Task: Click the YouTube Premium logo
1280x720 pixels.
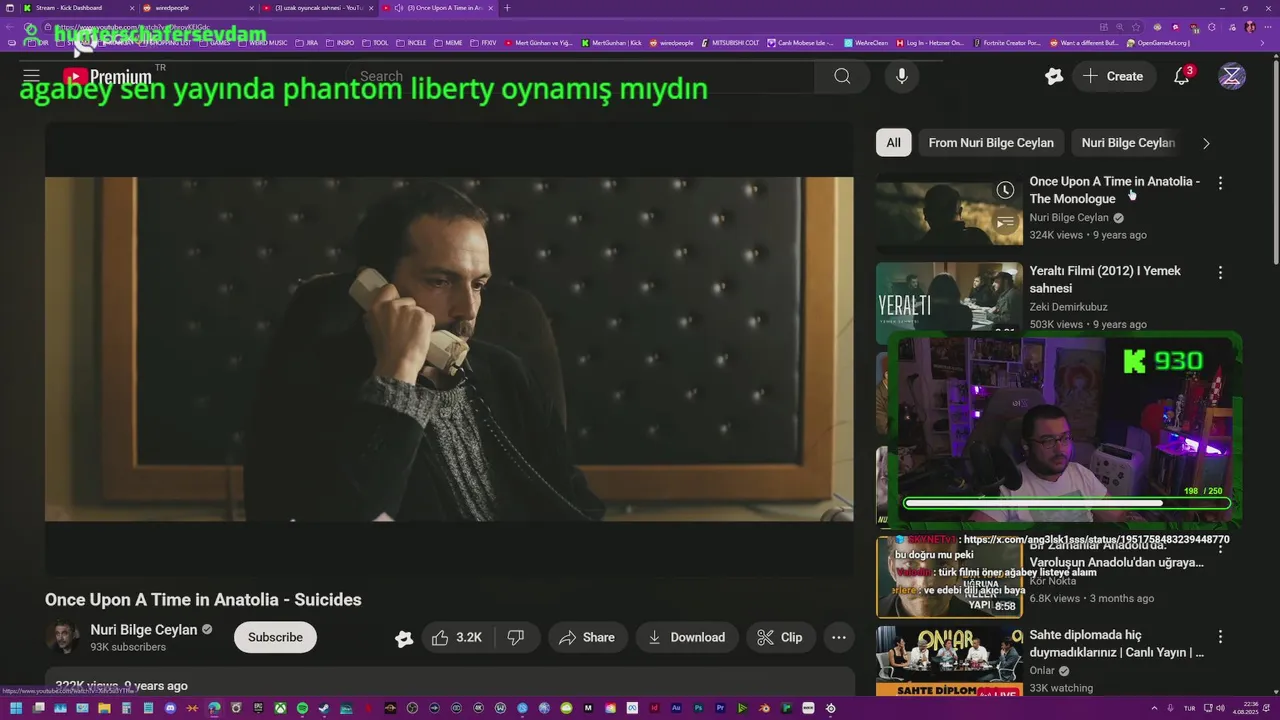Action: click(108, 76)
